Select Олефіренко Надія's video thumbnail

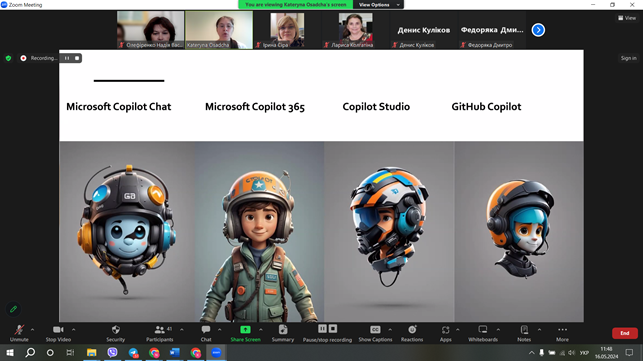click(150, 30)
